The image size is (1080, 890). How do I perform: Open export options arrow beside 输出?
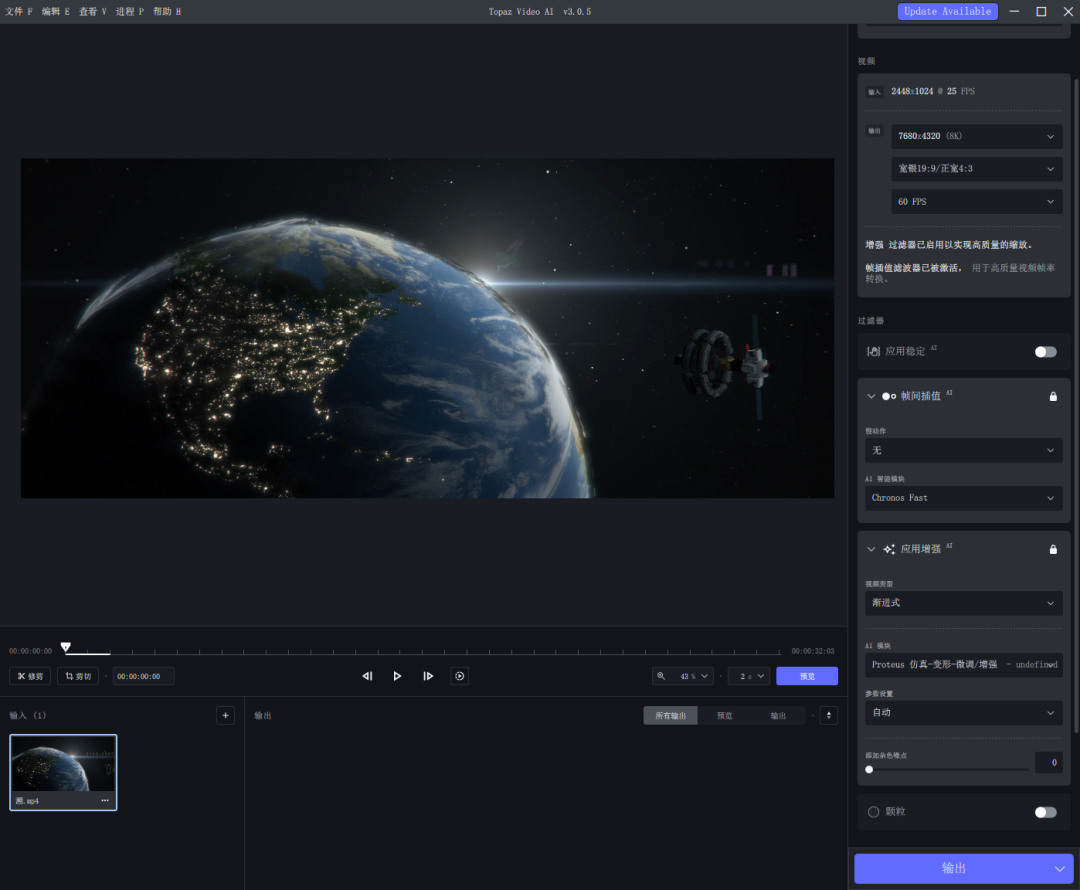[1059, 869]
